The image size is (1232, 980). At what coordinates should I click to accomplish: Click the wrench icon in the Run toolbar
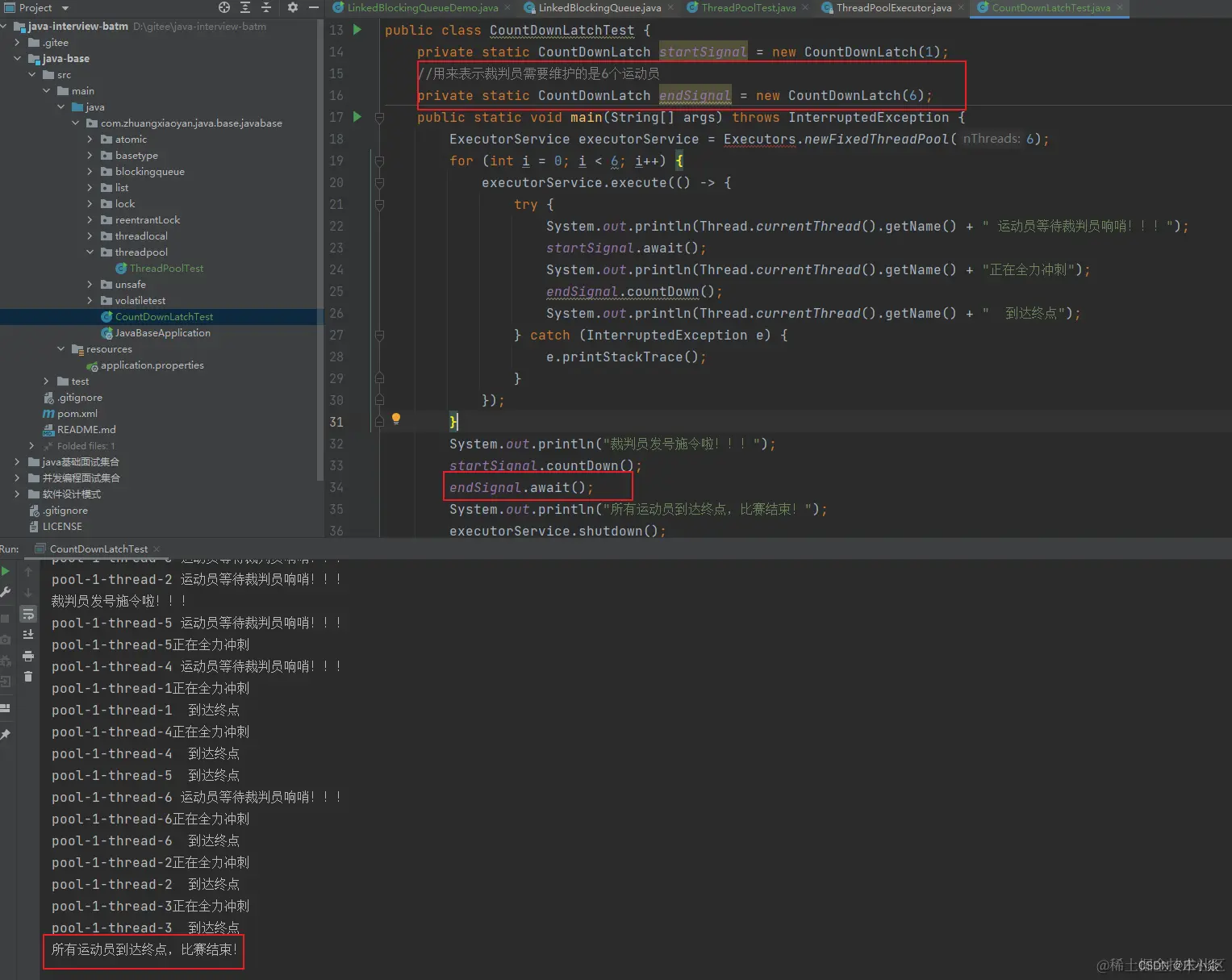click(x=6, y=592)
